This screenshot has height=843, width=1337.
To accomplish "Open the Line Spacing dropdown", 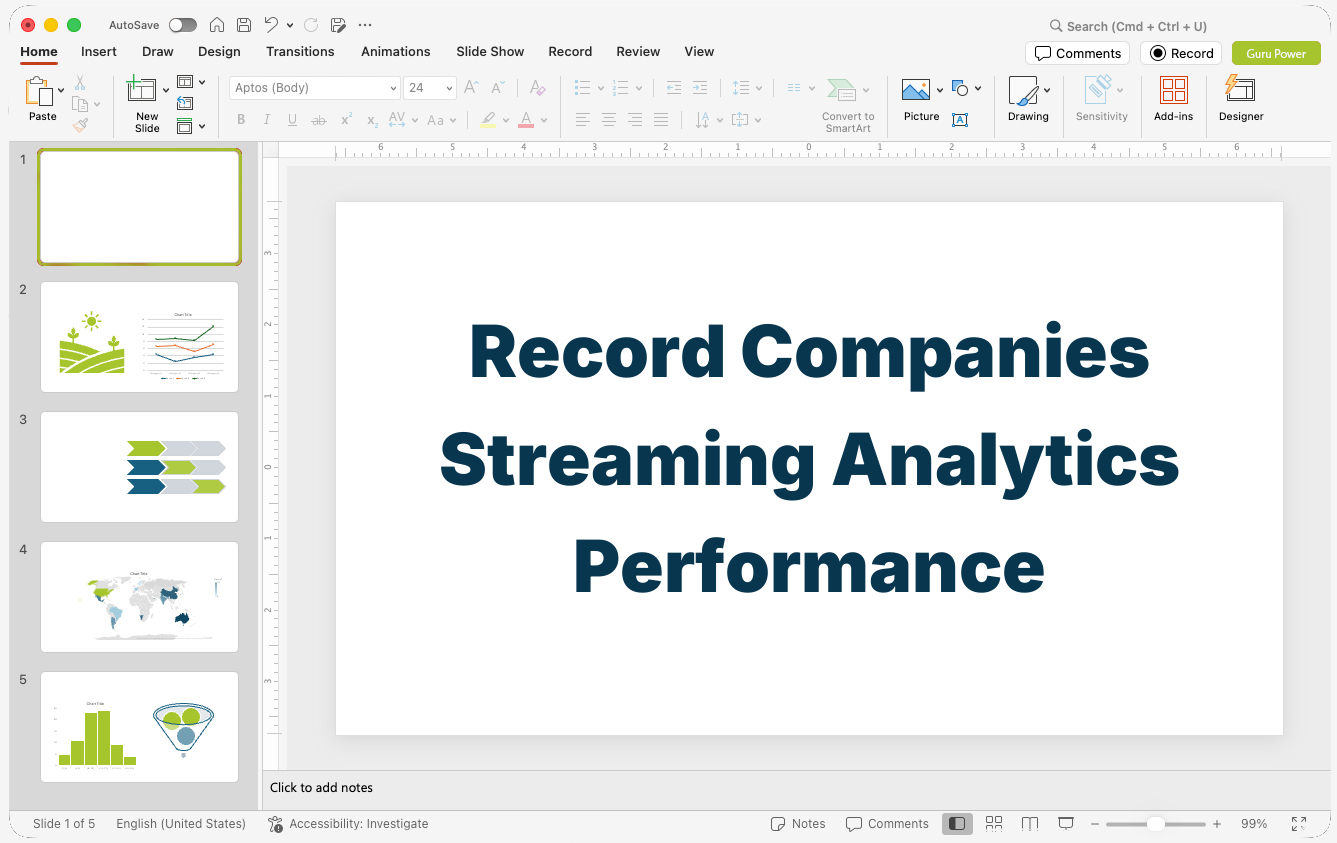I will [x=747, y=88].
